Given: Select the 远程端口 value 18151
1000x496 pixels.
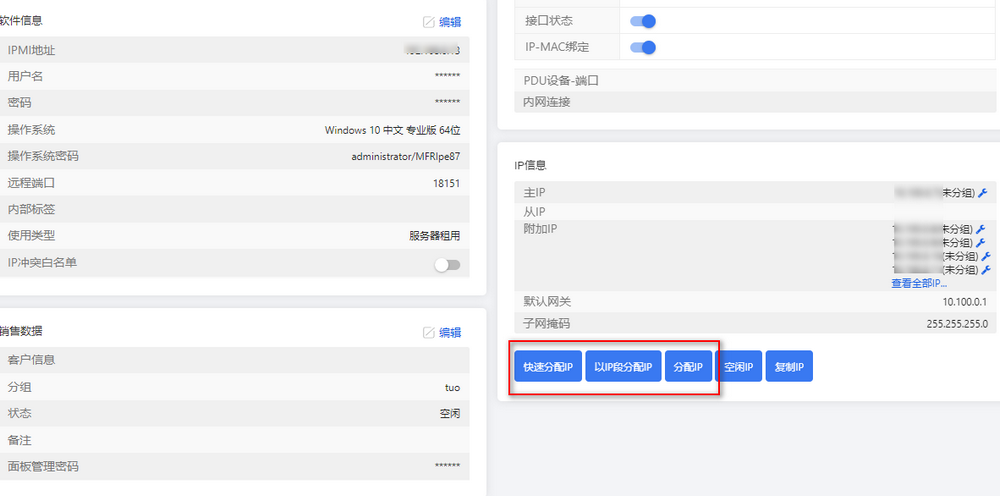Looking at the screenshot, I should 446,183.
